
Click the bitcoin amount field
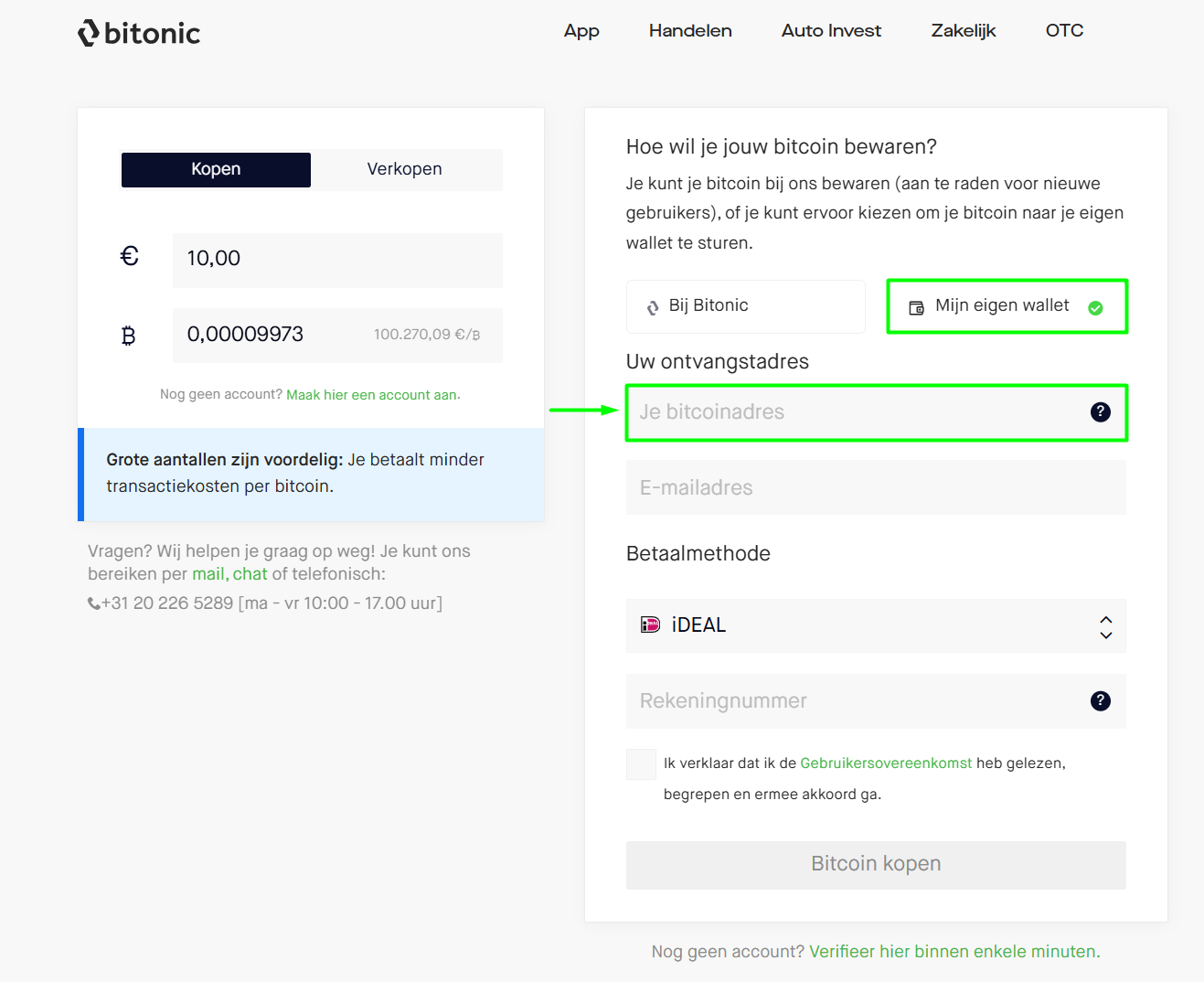(337, 336)
